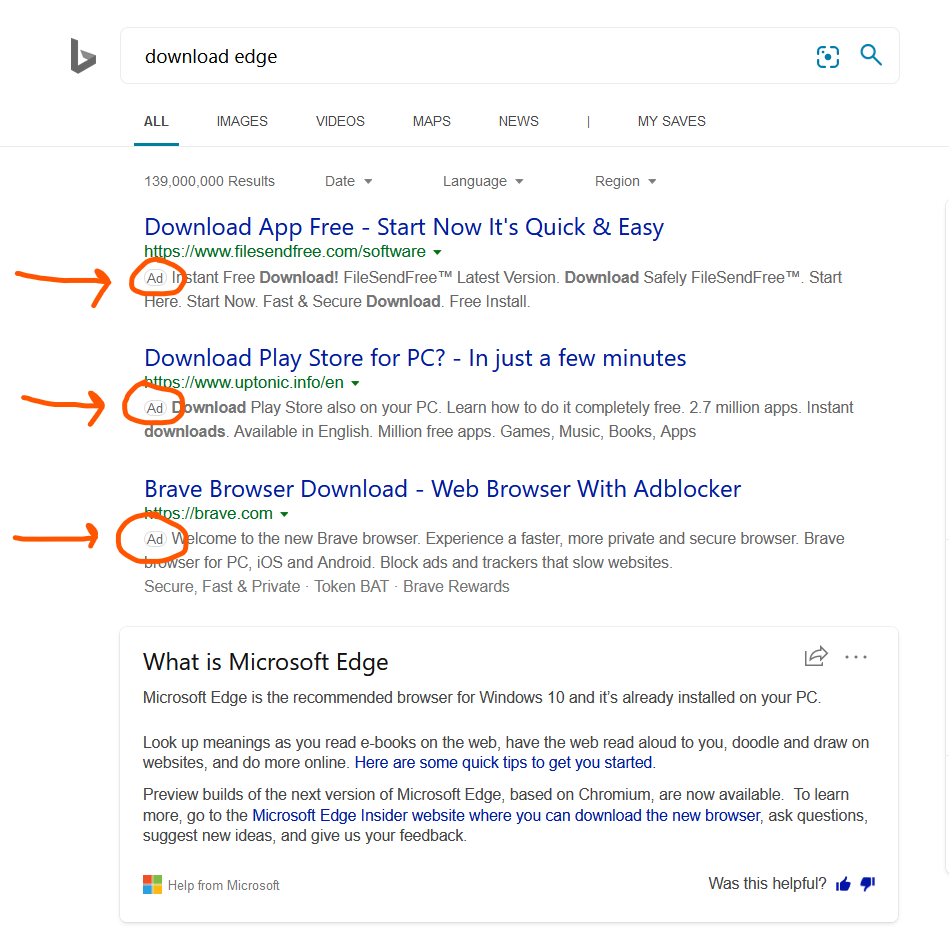Viewport: 949px width, 939px height.
Task: Click the Microsoft logo icon
Action: [x=152, y=885]
